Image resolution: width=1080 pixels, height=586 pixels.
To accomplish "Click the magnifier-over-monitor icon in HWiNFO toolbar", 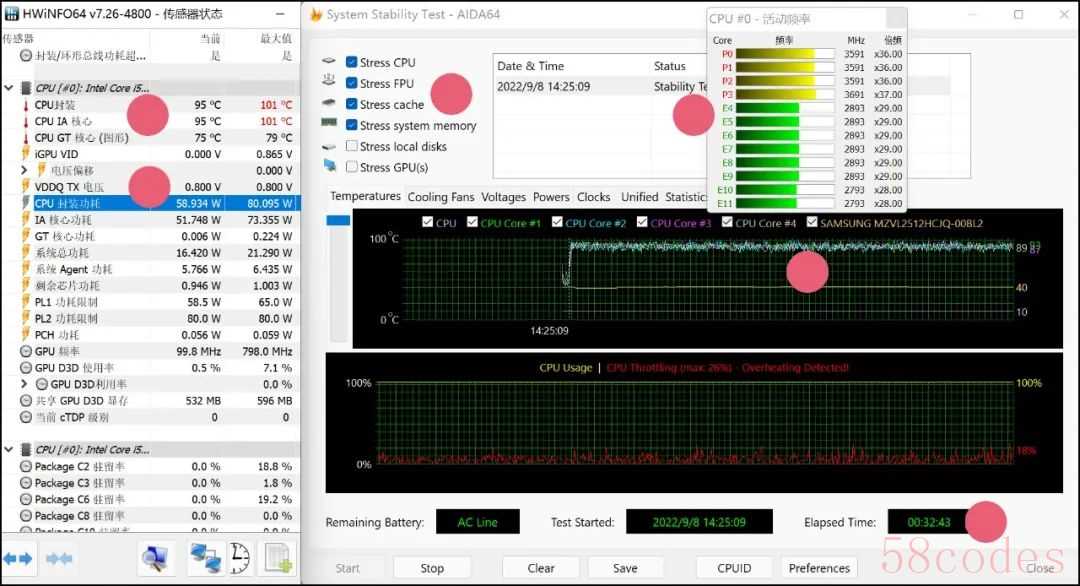I will [156, 558].
